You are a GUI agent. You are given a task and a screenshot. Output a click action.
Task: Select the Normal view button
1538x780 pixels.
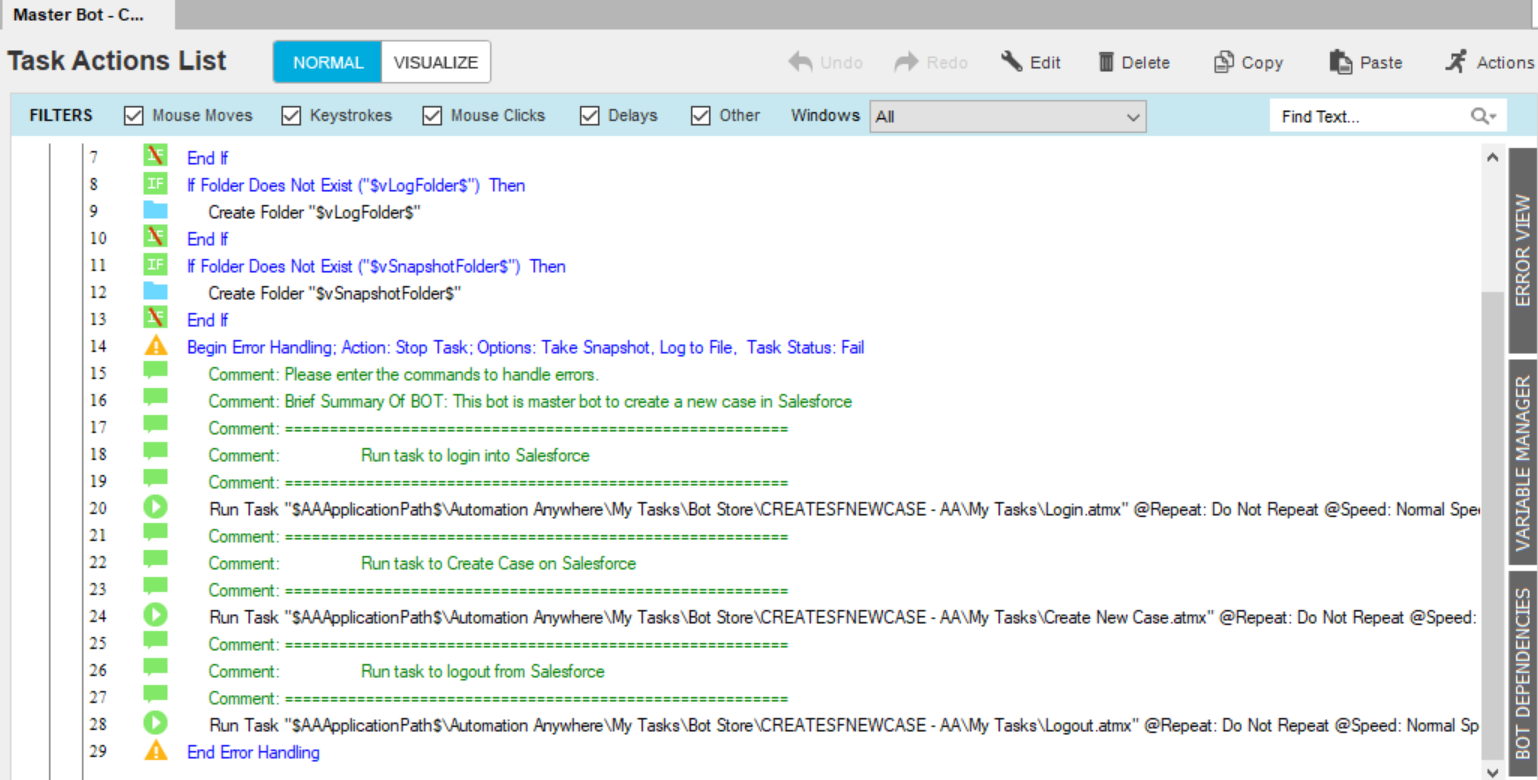point(328,62)
